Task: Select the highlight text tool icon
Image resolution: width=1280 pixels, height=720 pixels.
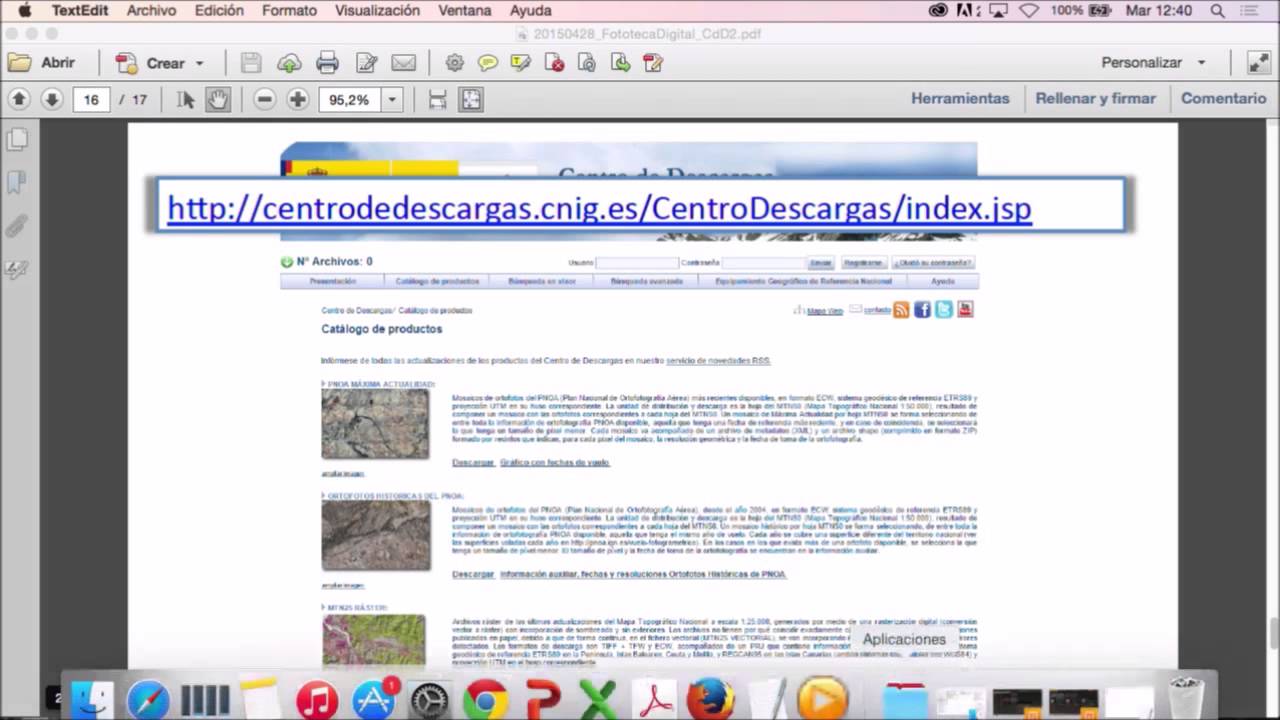Action: coord(520,63)
